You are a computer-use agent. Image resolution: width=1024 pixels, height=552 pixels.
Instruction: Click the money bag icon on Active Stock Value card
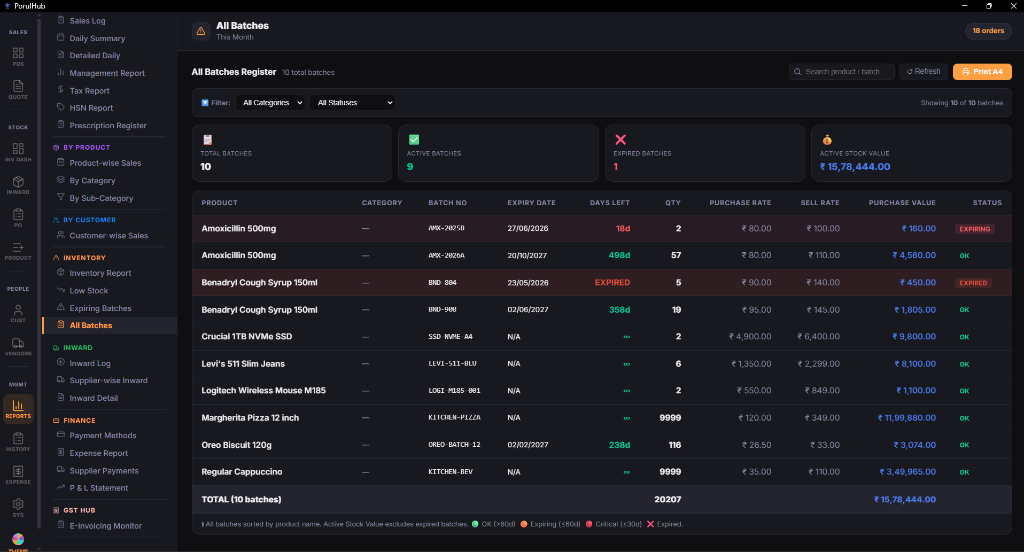coord(827,139)
